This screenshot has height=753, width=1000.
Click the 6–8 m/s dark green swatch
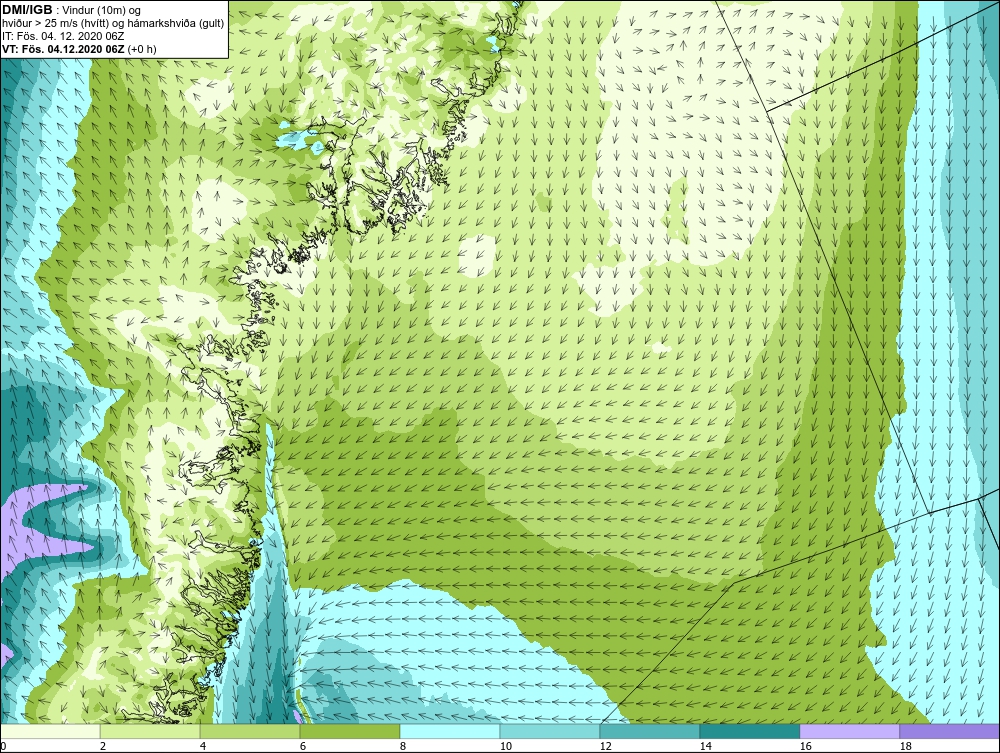(x=350, y=731)
